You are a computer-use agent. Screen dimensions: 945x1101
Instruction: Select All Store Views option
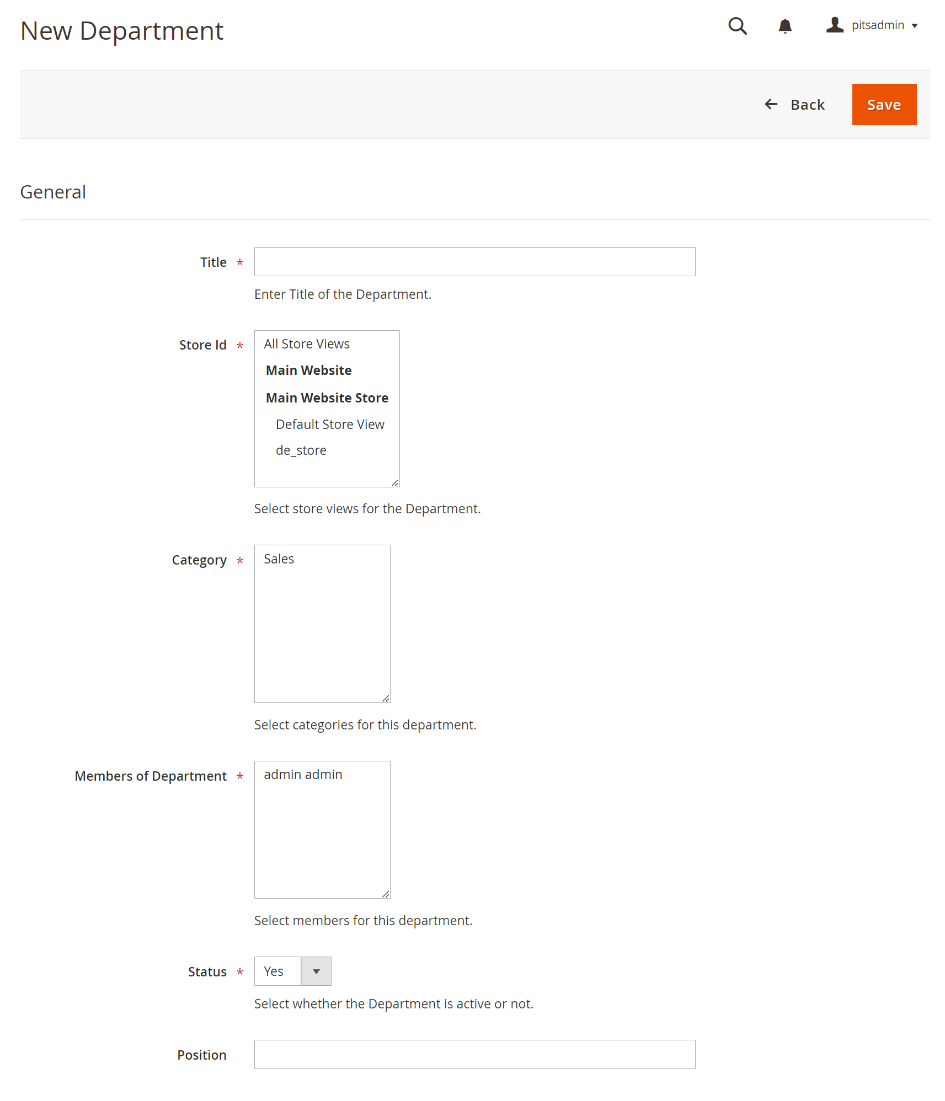click(307, 344)
